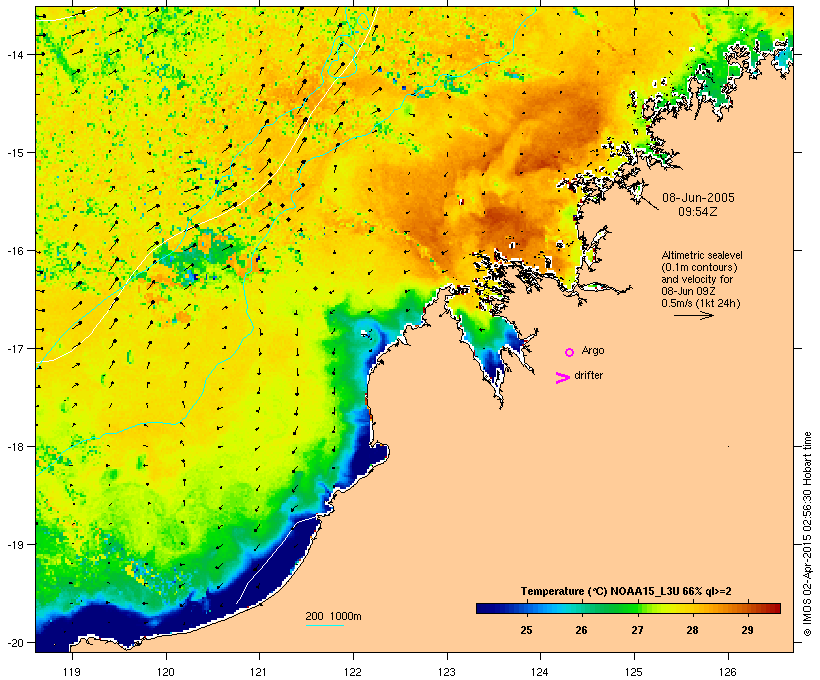Click the magenta drifter arrow legend symbol
Image resolution: width=820 pixels, height=680 pixels.
tap(563, 378)
